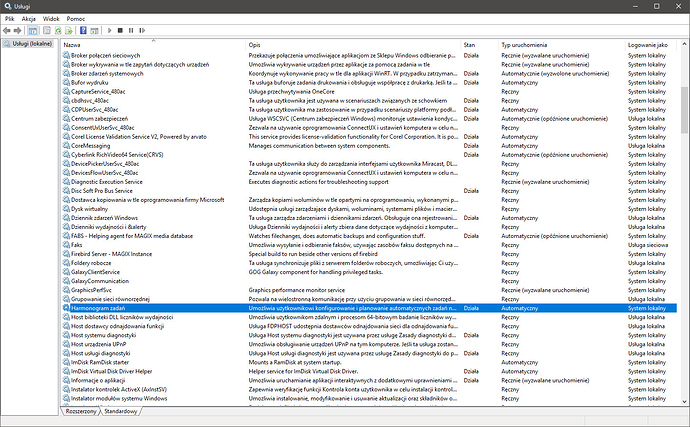The image size is (690, 427).
Task: Click the Back navigation arrow in toolbar
Action: (x=7, y=31)
